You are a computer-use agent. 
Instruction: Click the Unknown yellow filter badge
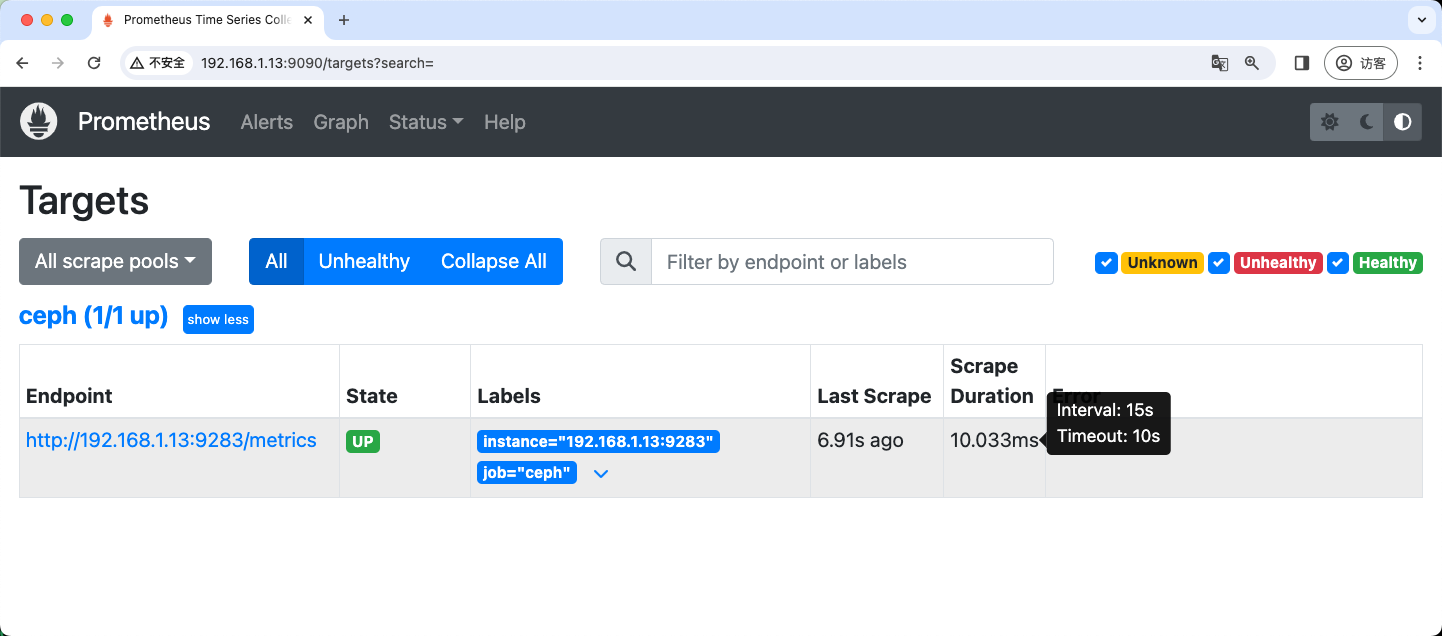(x=1163, y=263)
